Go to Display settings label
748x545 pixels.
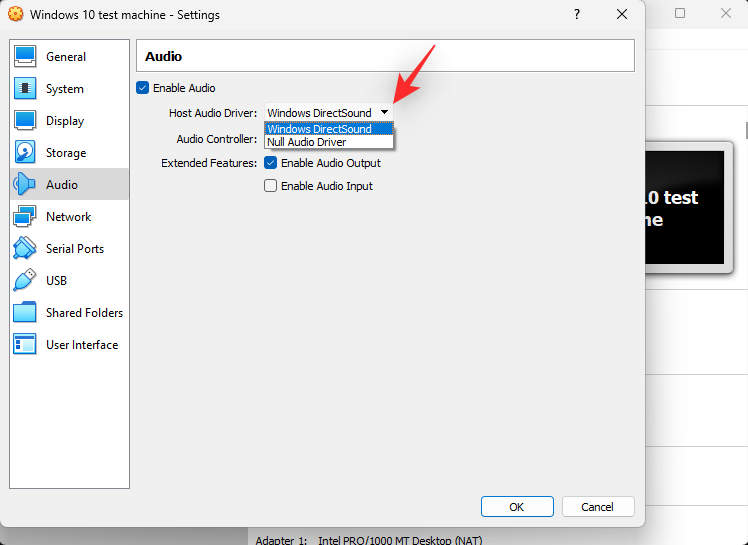tap(65, 121)
